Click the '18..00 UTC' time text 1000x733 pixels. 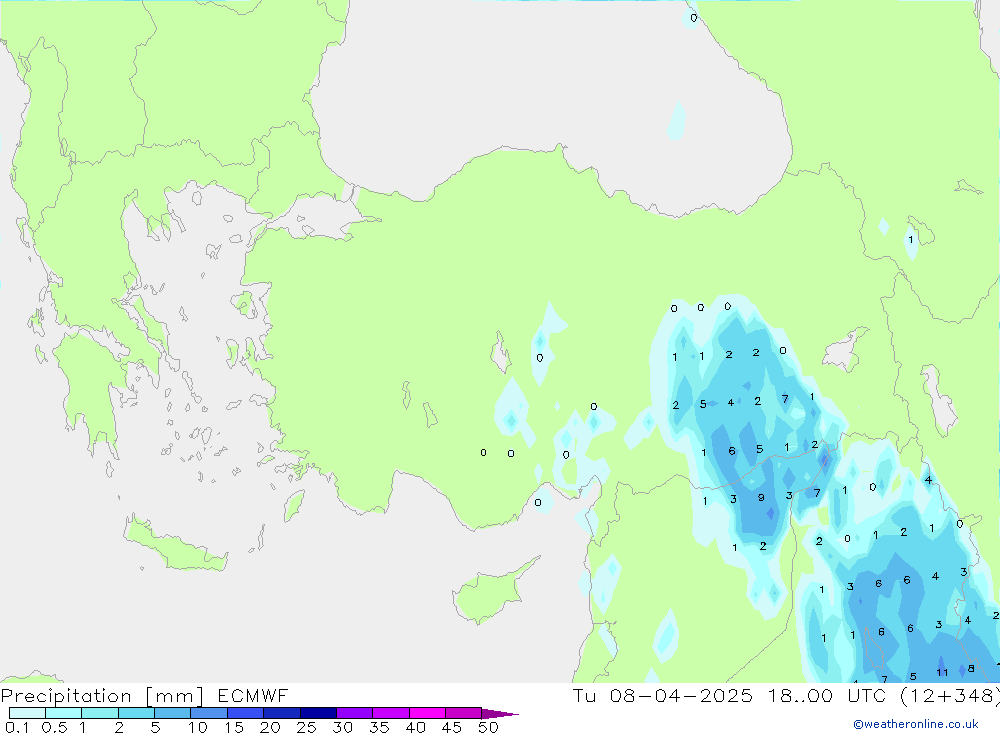[827, 695]
